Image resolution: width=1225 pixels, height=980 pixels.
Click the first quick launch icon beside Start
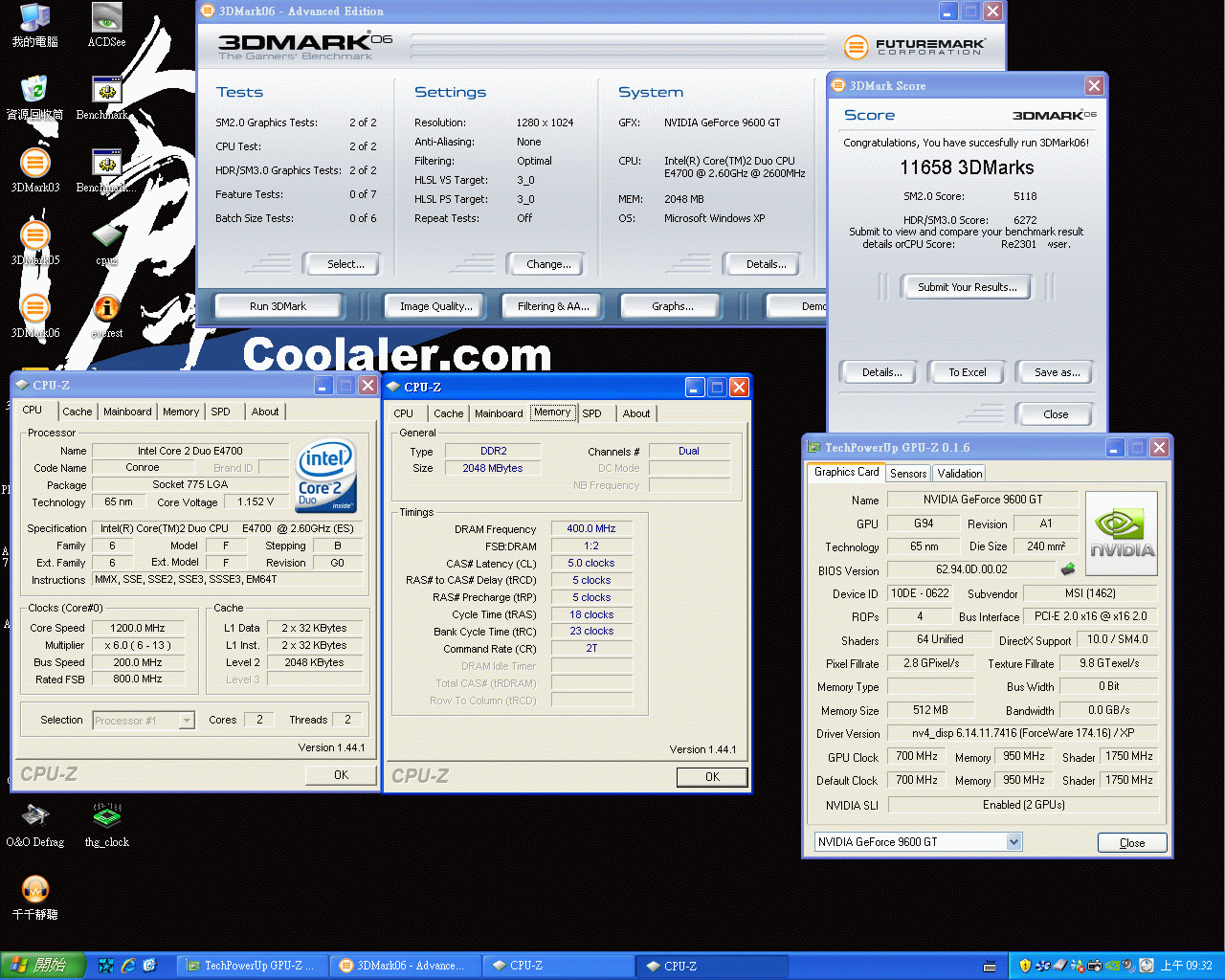[x=106, y=966]
